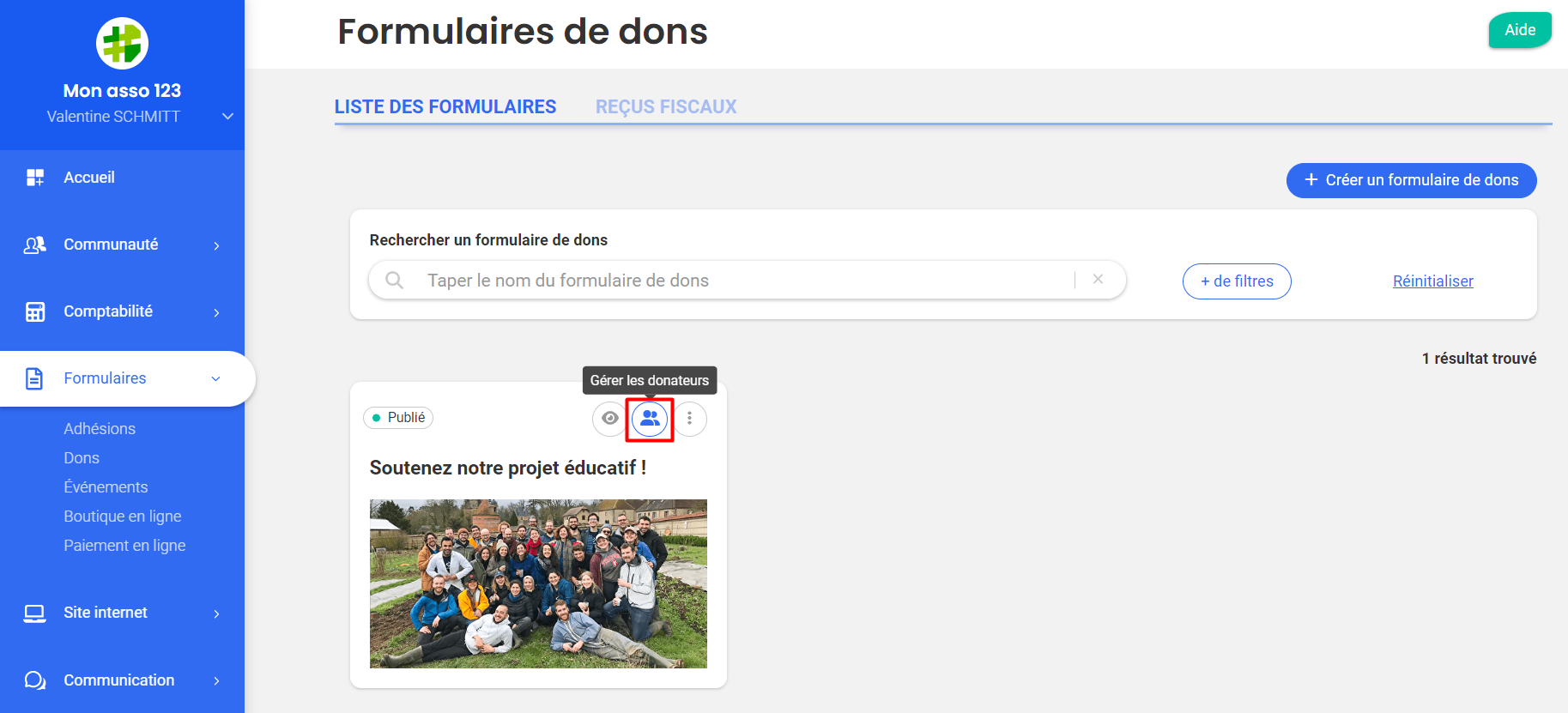Image resolution: width=1568 pixels, height=713 pixels.
Task: Open Paiement en ligne in the sidebar
Action: tap(124, 545)
